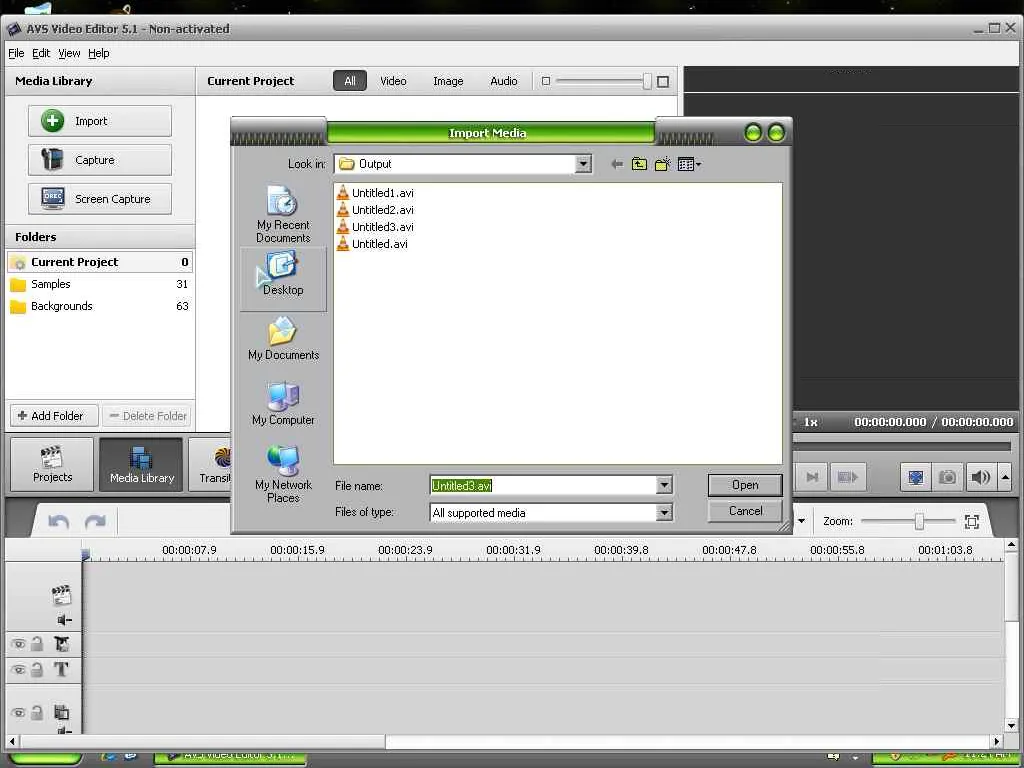Open the View menu
Screen dimensions: 1024x768
pyautogui.click(x=69, y=54)
